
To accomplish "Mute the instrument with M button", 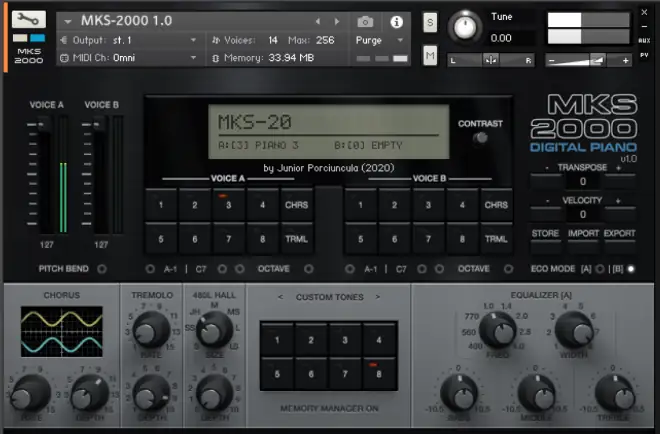I will tap(430, 55).
